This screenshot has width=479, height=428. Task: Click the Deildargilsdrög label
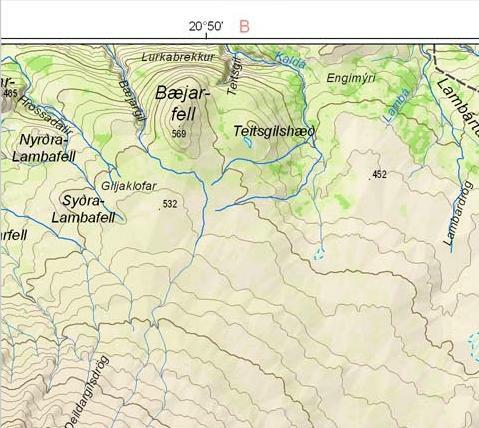click(87, 392)
